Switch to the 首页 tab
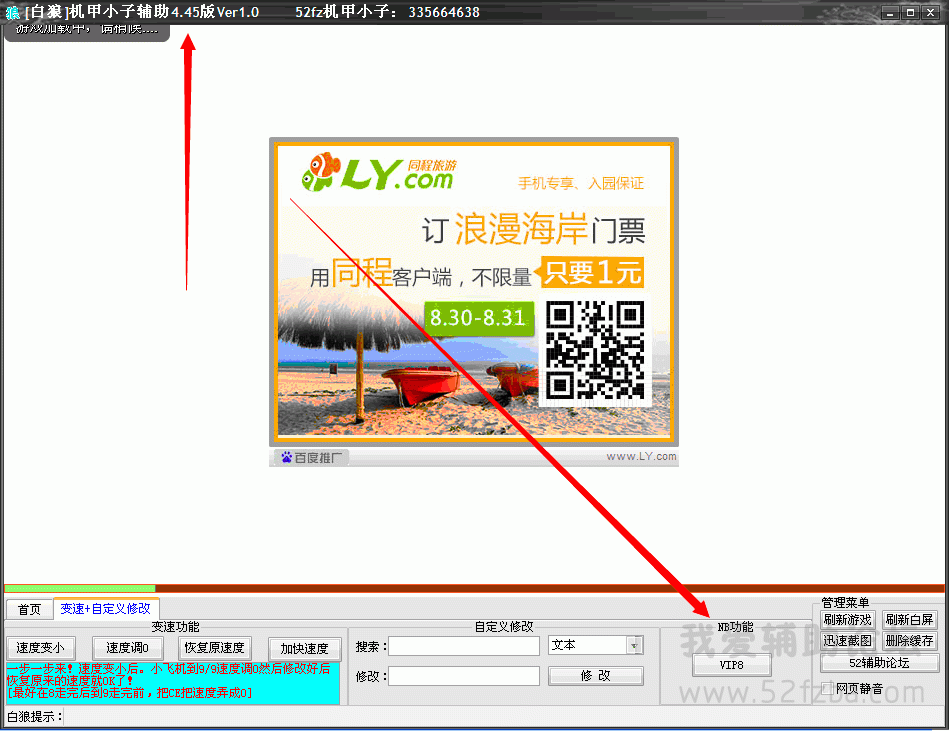The width and height of the screenshot is (949, 731). pos(29,609)
